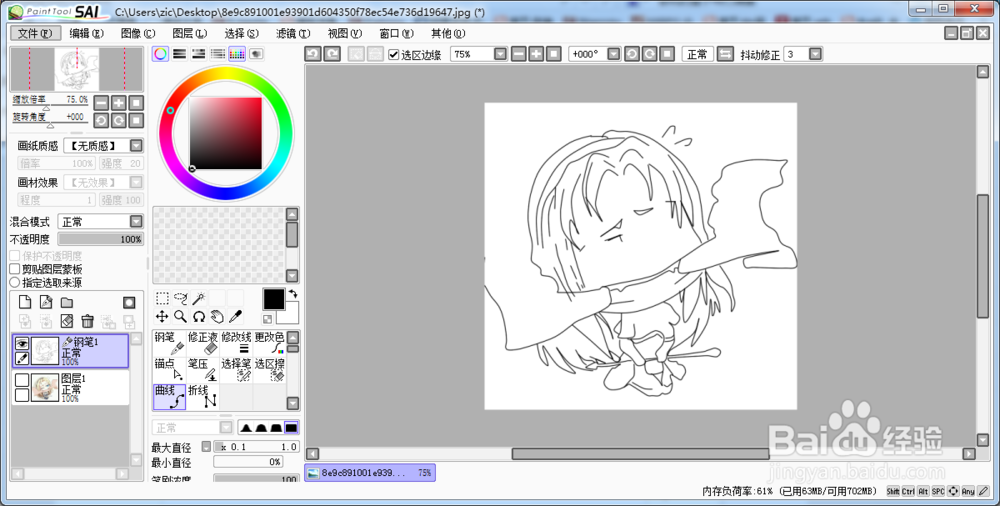
Task: Pick the rectangular selection tool
Action: click(x=162, y=298)
